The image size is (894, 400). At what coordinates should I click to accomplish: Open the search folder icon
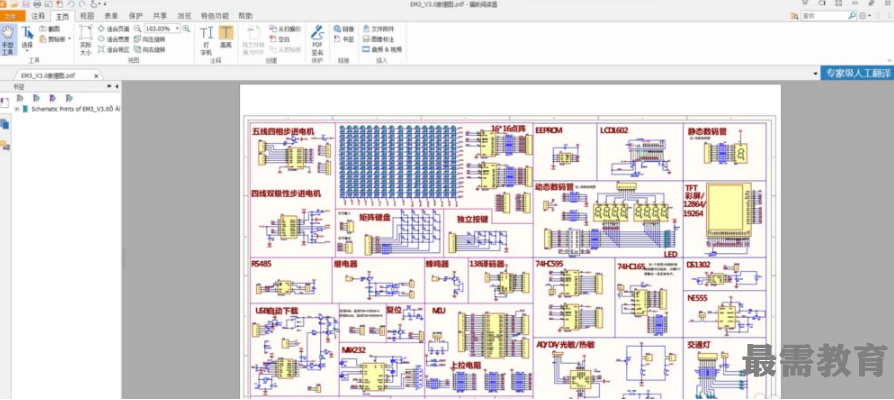[x=795, y=16]
